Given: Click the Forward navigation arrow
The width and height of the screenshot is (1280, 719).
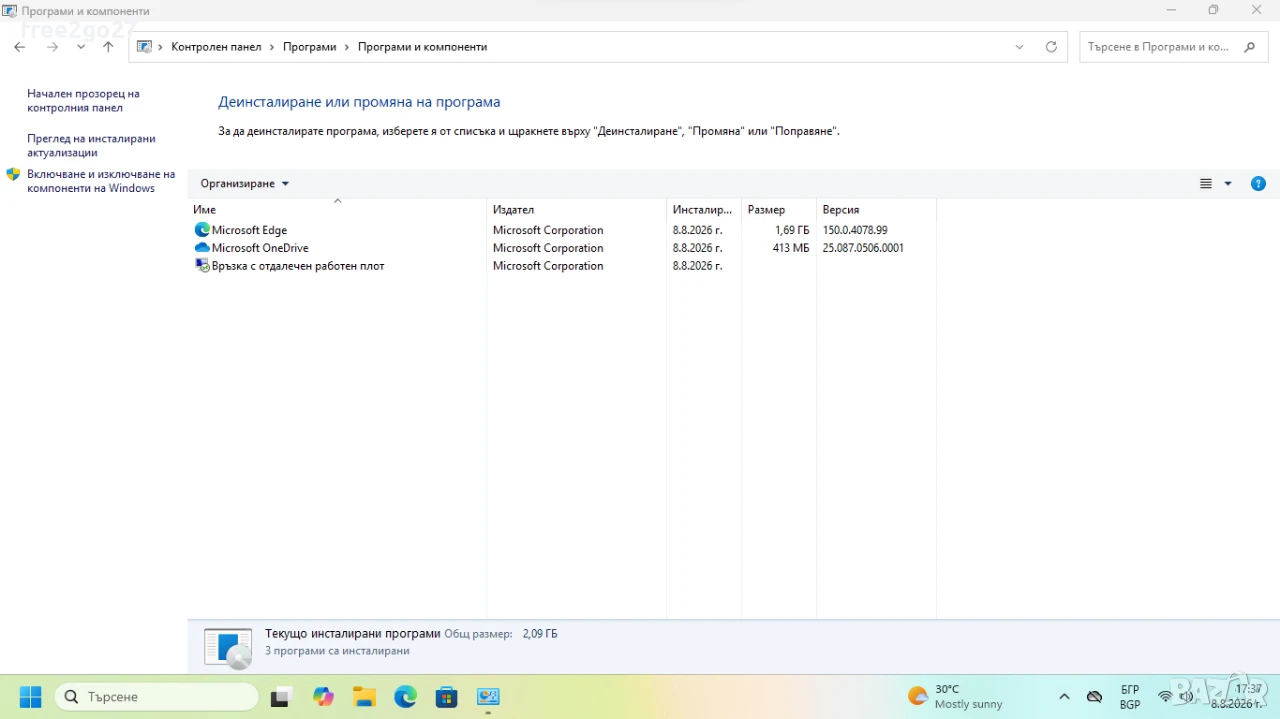Looking at the screenshot, I should coord(52,47).
